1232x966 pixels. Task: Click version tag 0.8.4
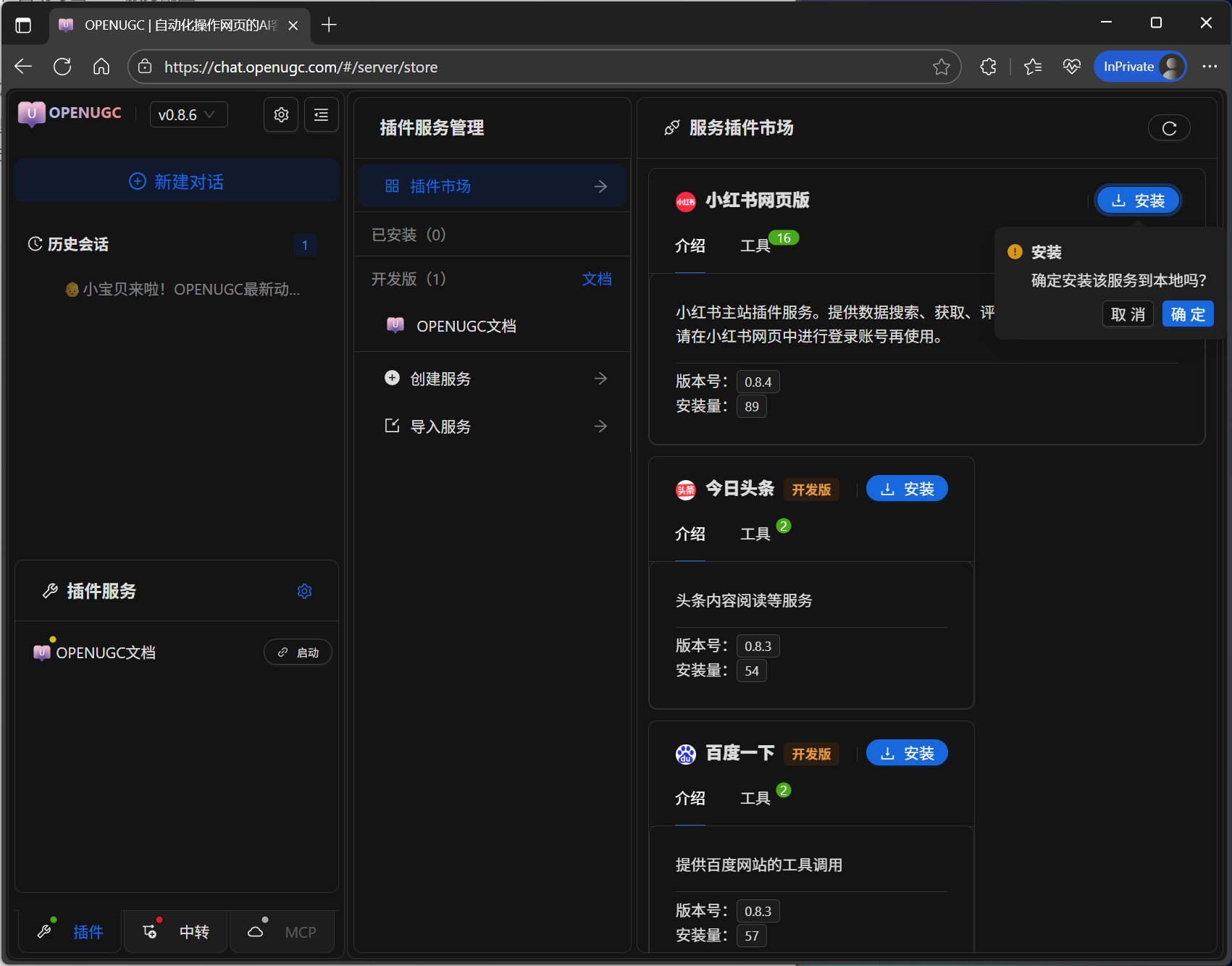pyautogui.click(x=758, y=382)
